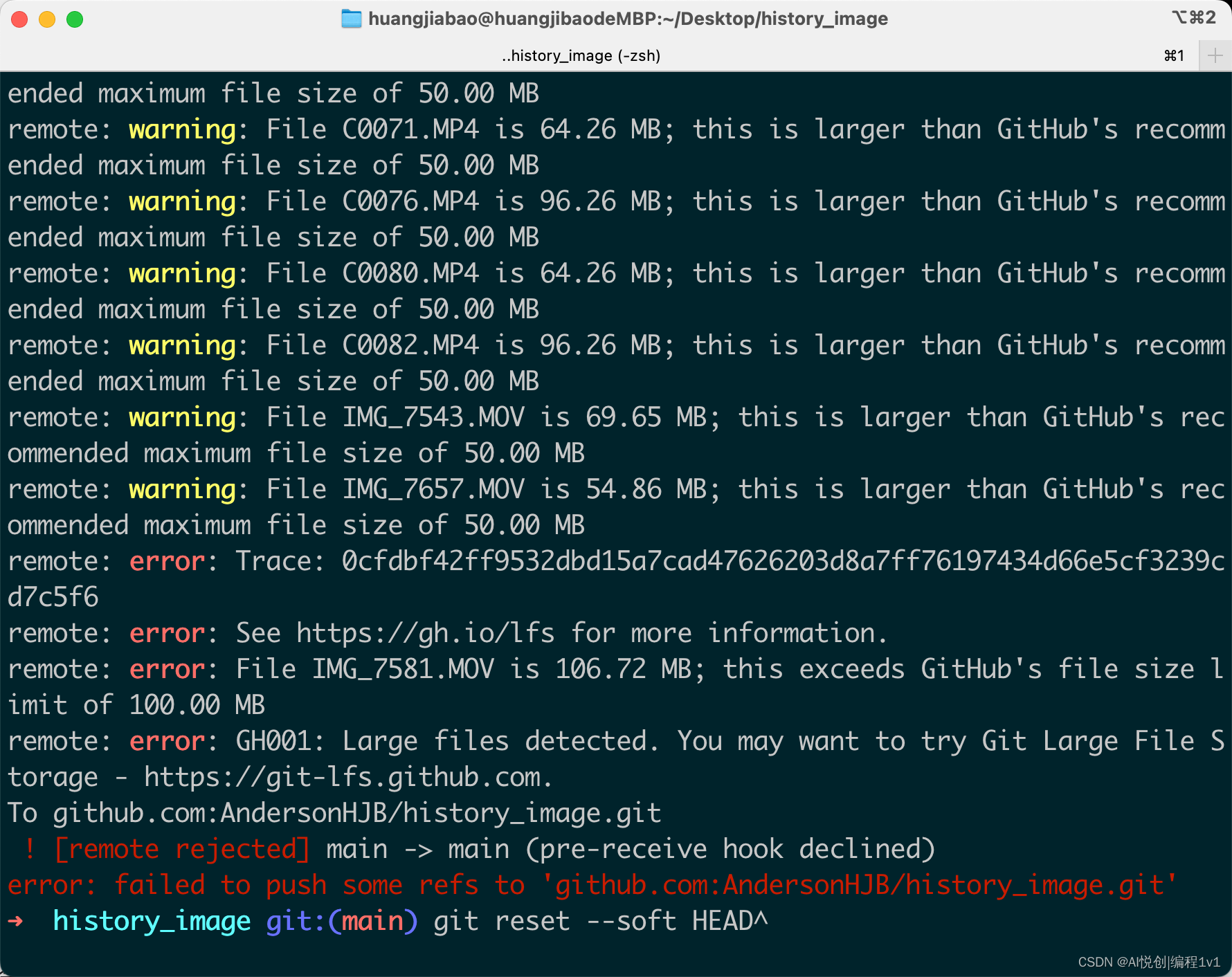Select the ..history_image (-zsh) tab
Image resolution: width=1232 pixels, height=977 pixels.
point(581,55)
